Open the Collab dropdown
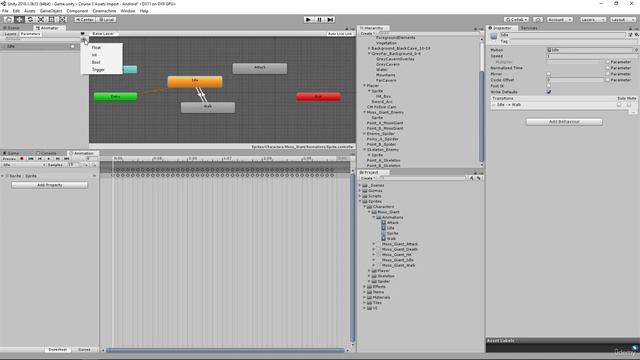 click(516, 19)
